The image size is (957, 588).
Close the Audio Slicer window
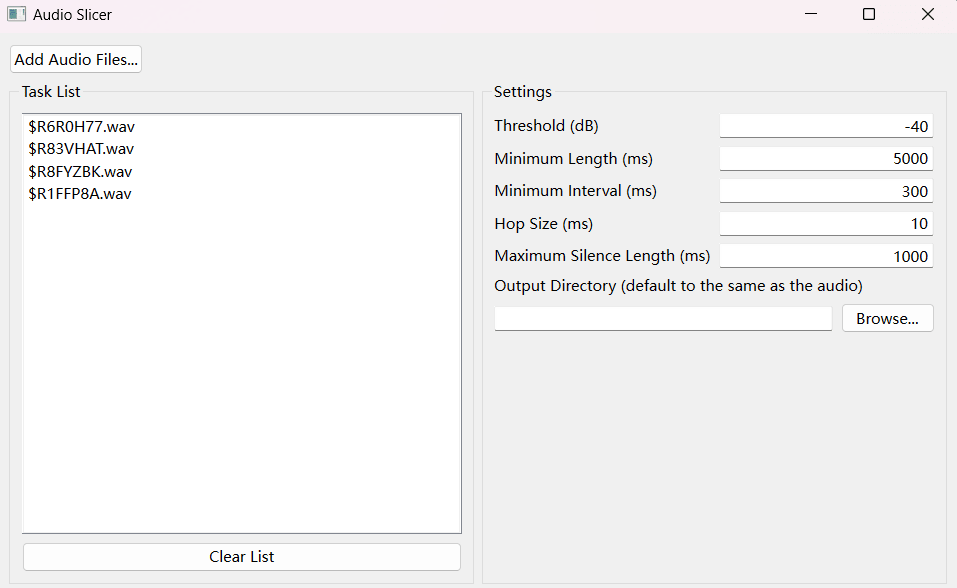(927, 14)
